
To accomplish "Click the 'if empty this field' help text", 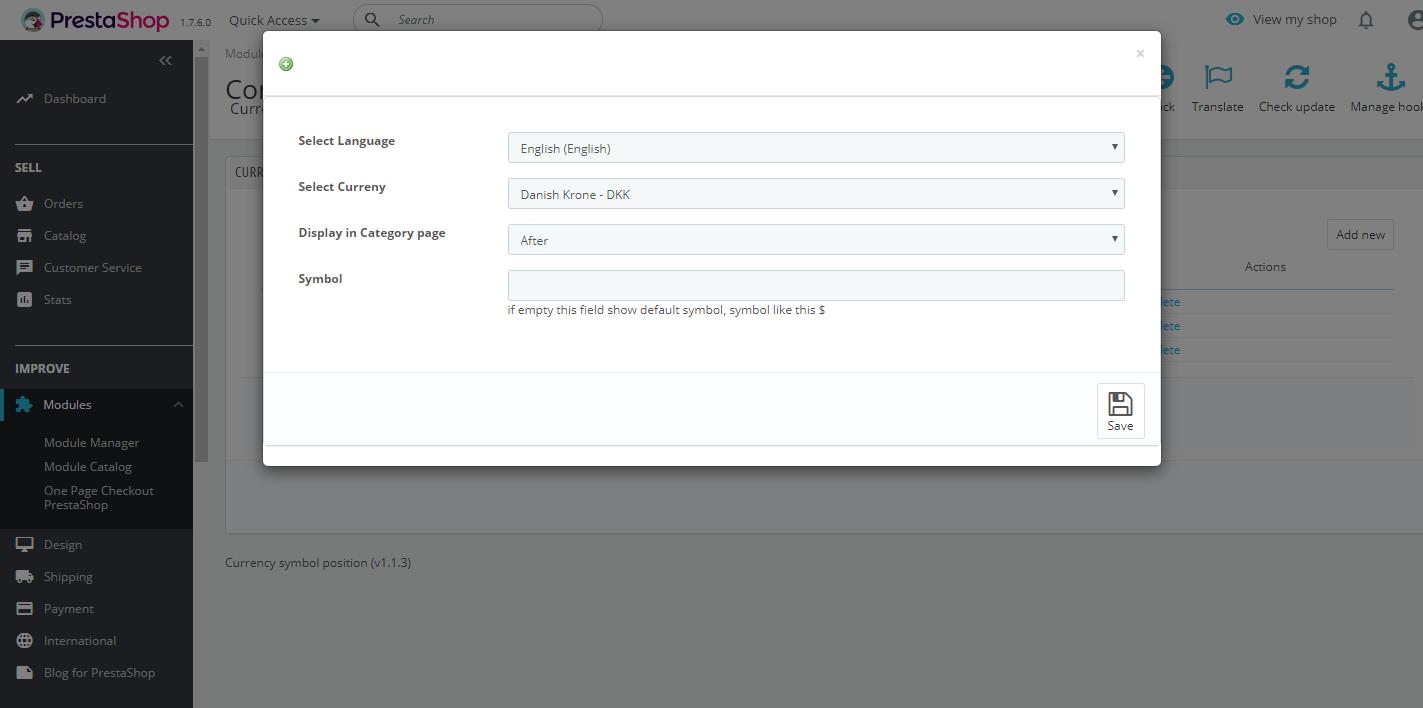I will coord(666,310).
